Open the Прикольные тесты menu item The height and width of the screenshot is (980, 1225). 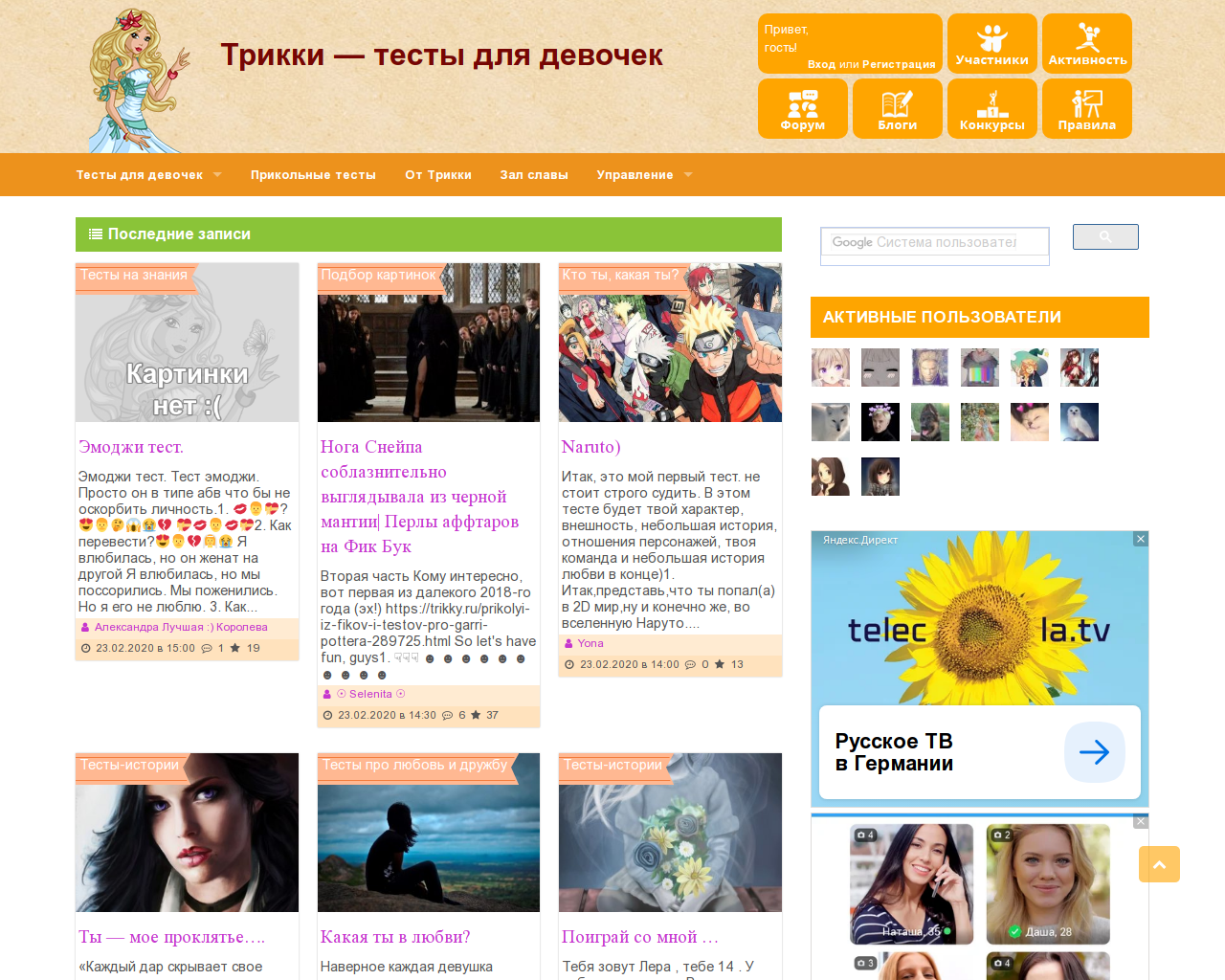click(x=313, y=175)
